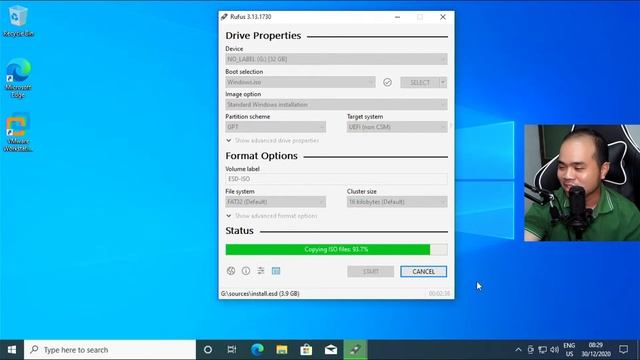Cancel the ISO copying process
Viewport: 640px width, 360px height.
(423, 271)
